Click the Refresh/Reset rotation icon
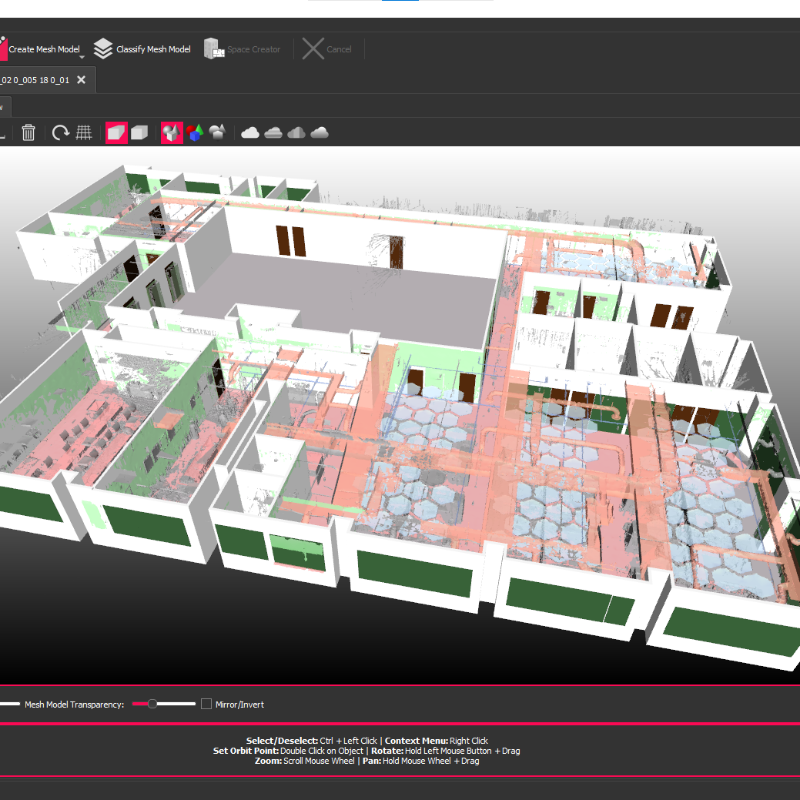Image resolution: width=800 pixels, height=800 pixels. pos(60,131)
